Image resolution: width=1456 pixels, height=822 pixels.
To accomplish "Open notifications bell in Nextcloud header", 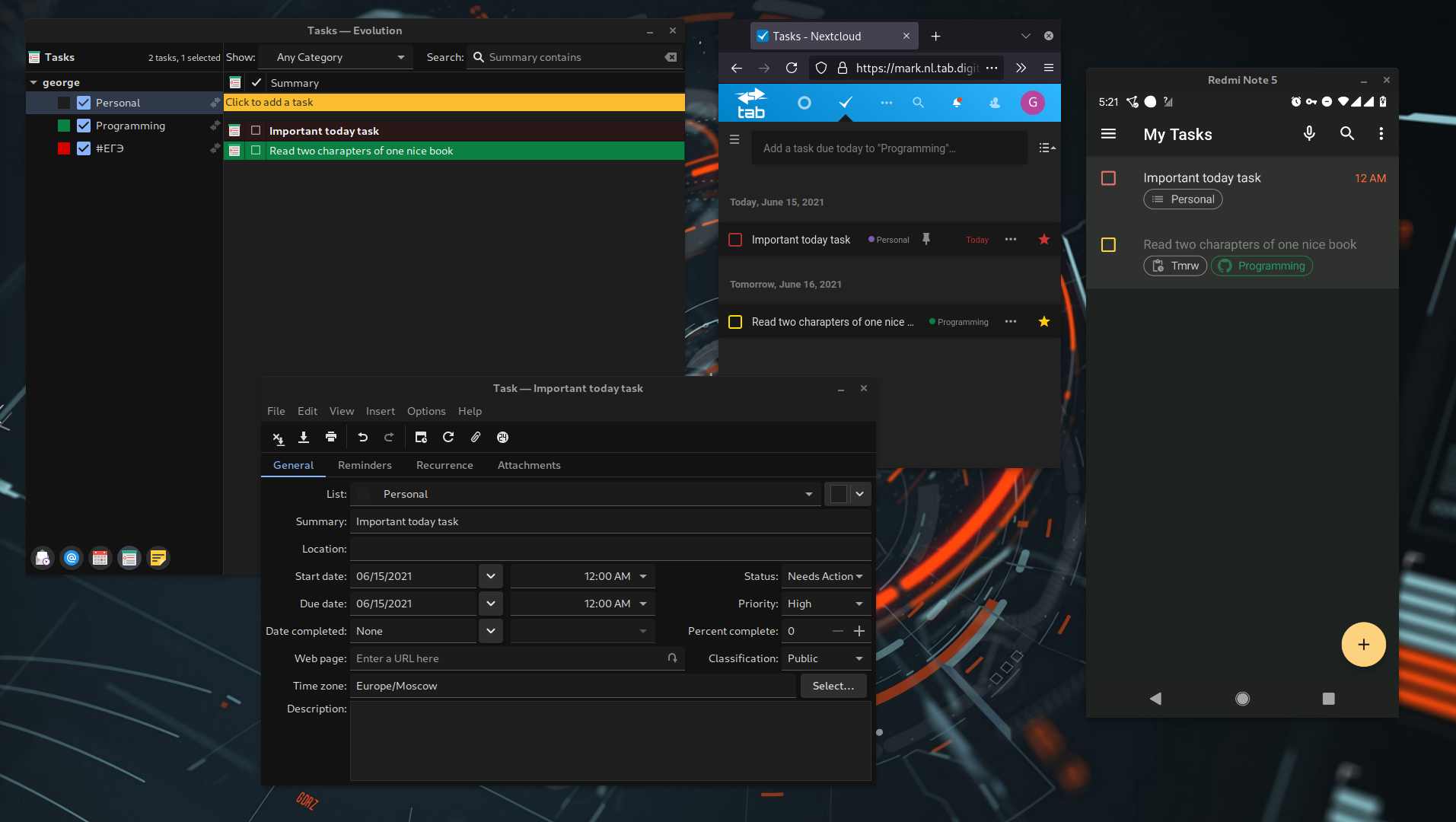I will click(x=957, y=102).
